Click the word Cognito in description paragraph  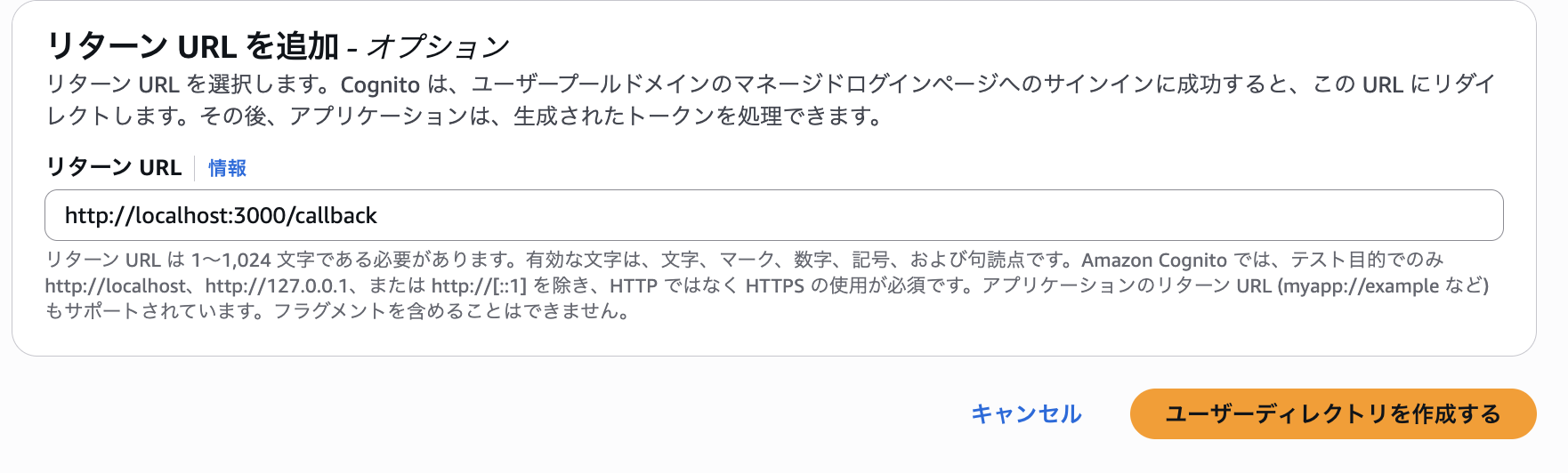[x=380, y=85]
